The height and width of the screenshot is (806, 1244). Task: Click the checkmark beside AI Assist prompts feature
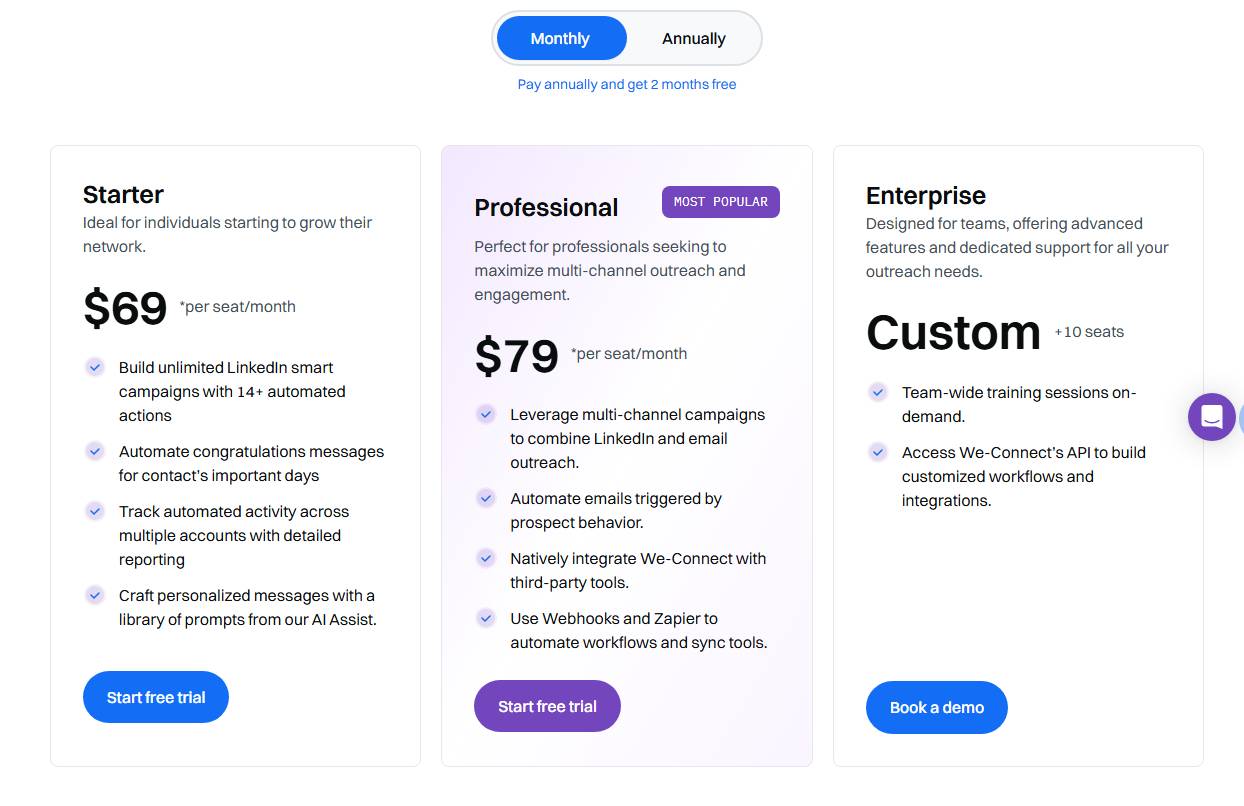point(94,595)
